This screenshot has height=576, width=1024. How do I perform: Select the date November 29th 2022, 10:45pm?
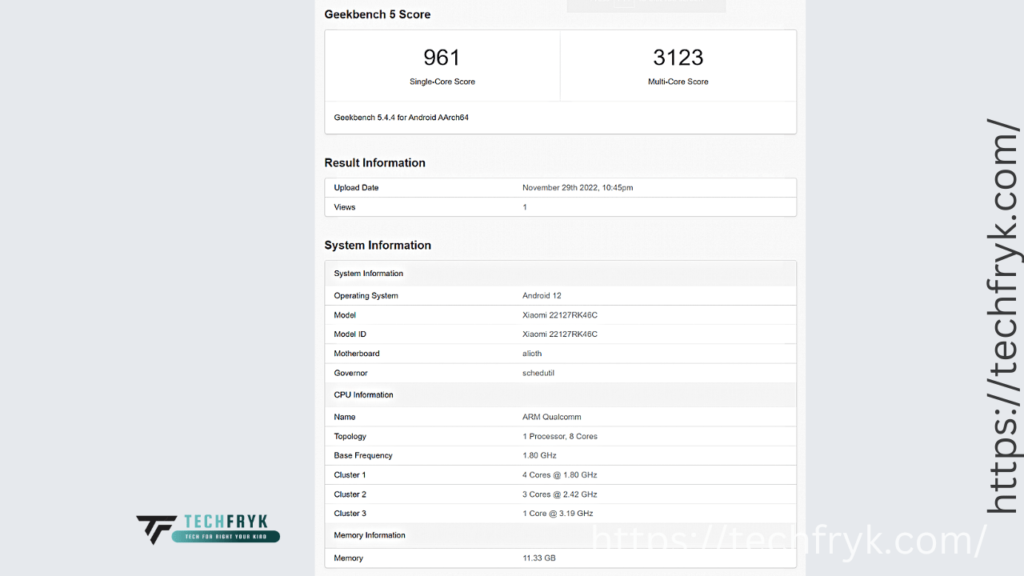577,187
